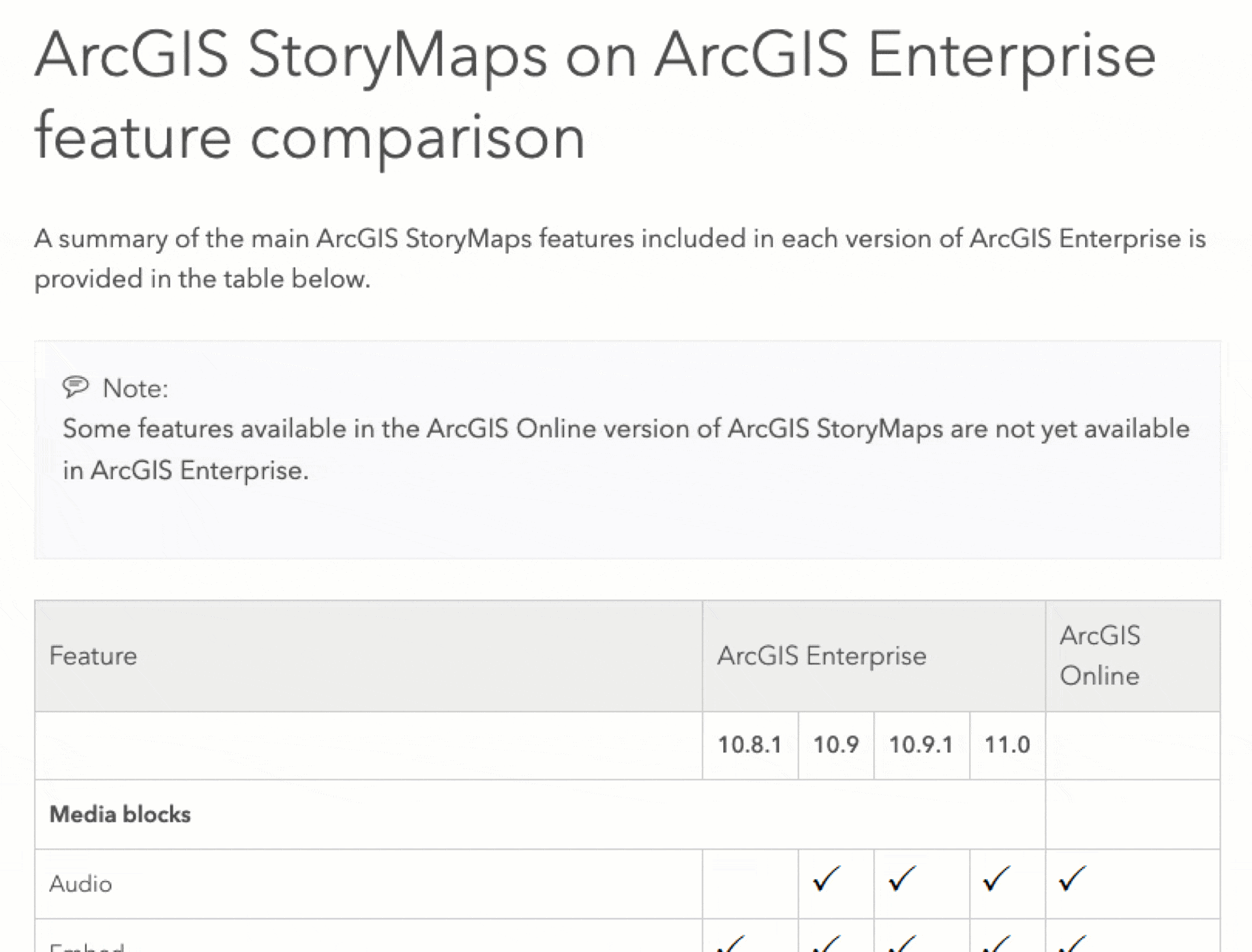The height and width of the screenshot is (952, 1252).
Task: Click the empty Audio cell under 10.8.1
Action: (x=750, y=884)
